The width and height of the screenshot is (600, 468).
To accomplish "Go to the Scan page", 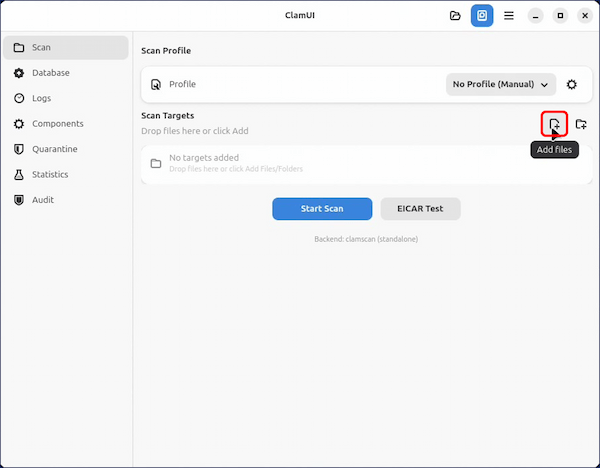I will [x=66, y=47].
